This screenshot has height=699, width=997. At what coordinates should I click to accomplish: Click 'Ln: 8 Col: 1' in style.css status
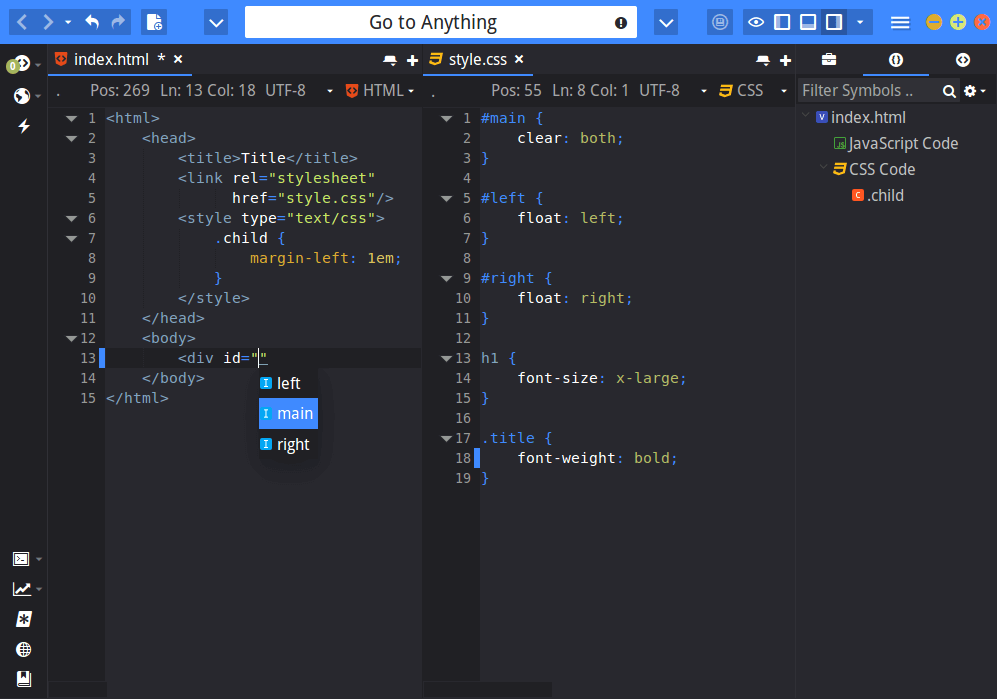[x=590, y=90]
